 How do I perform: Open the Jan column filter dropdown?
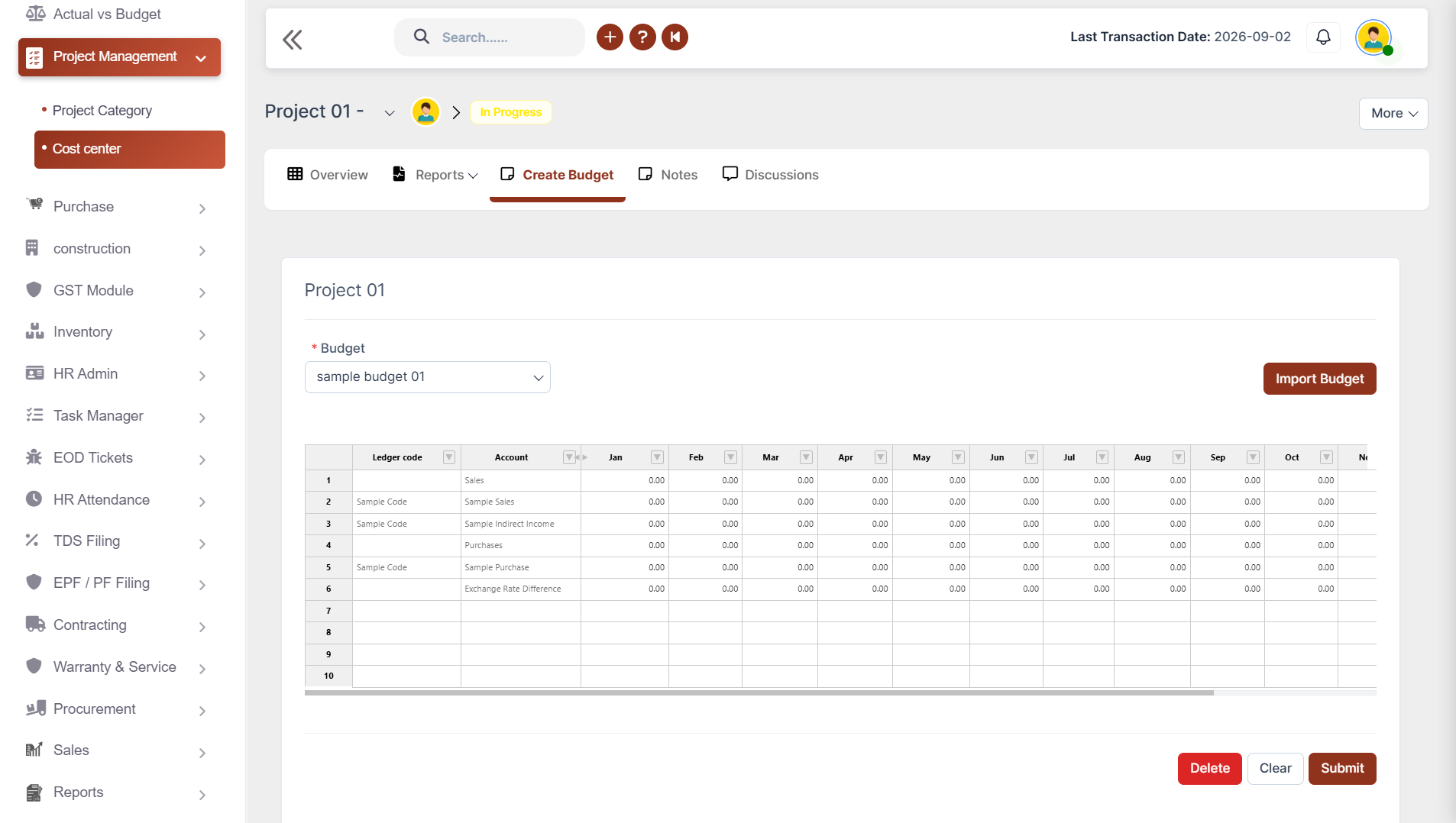[x=657, y=457]
